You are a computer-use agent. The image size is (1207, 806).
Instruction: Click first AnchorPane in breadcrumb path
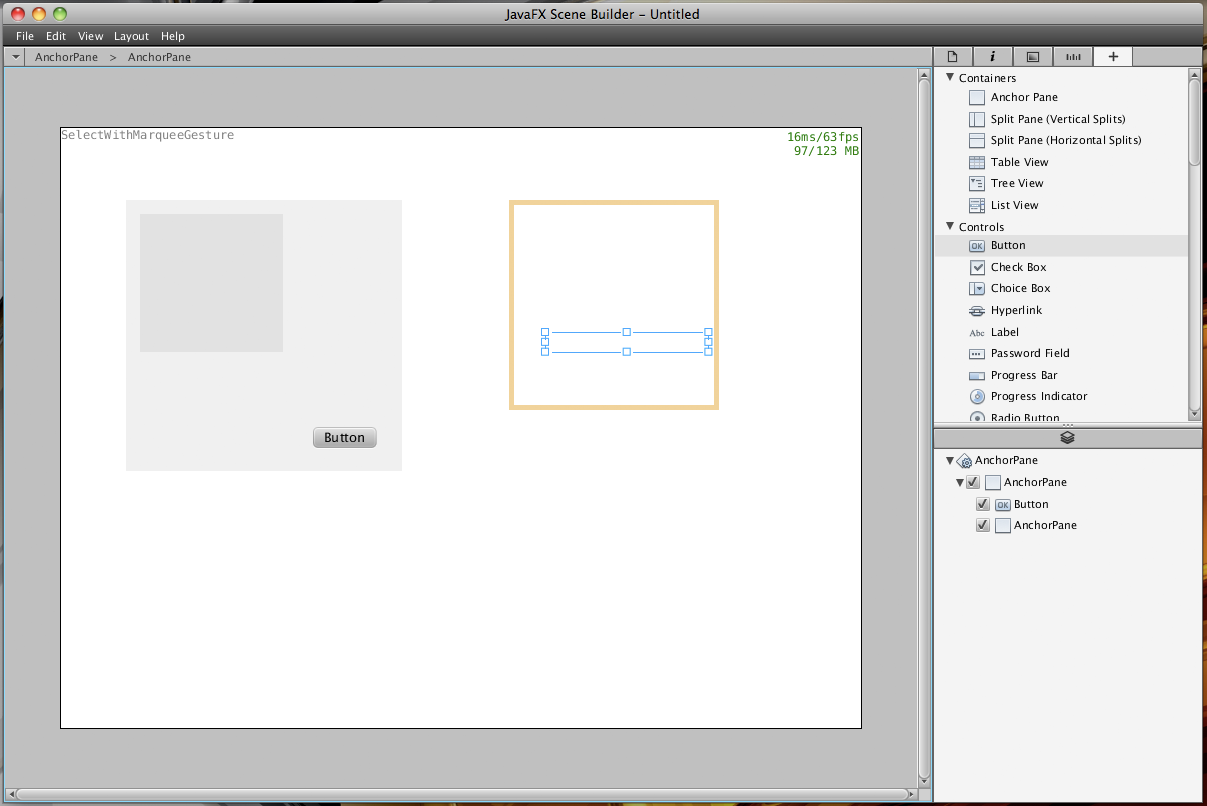point(66,57)
